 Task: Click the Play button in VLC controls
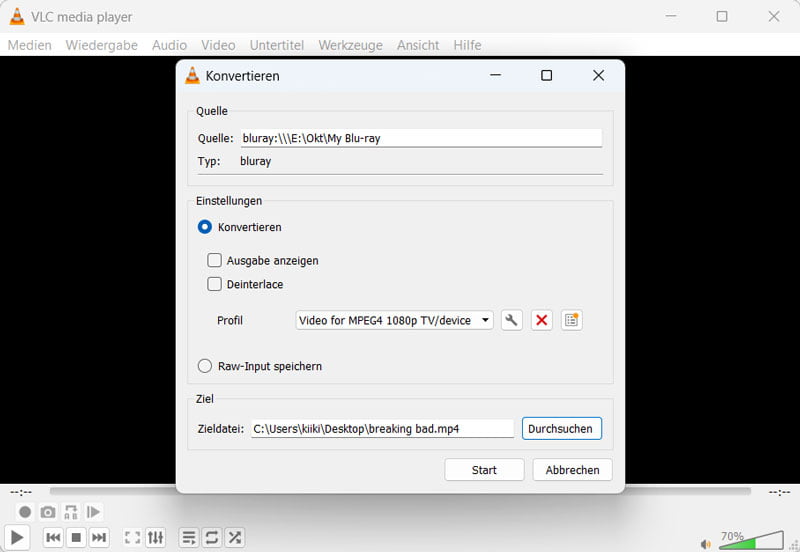tap(16, 537)
